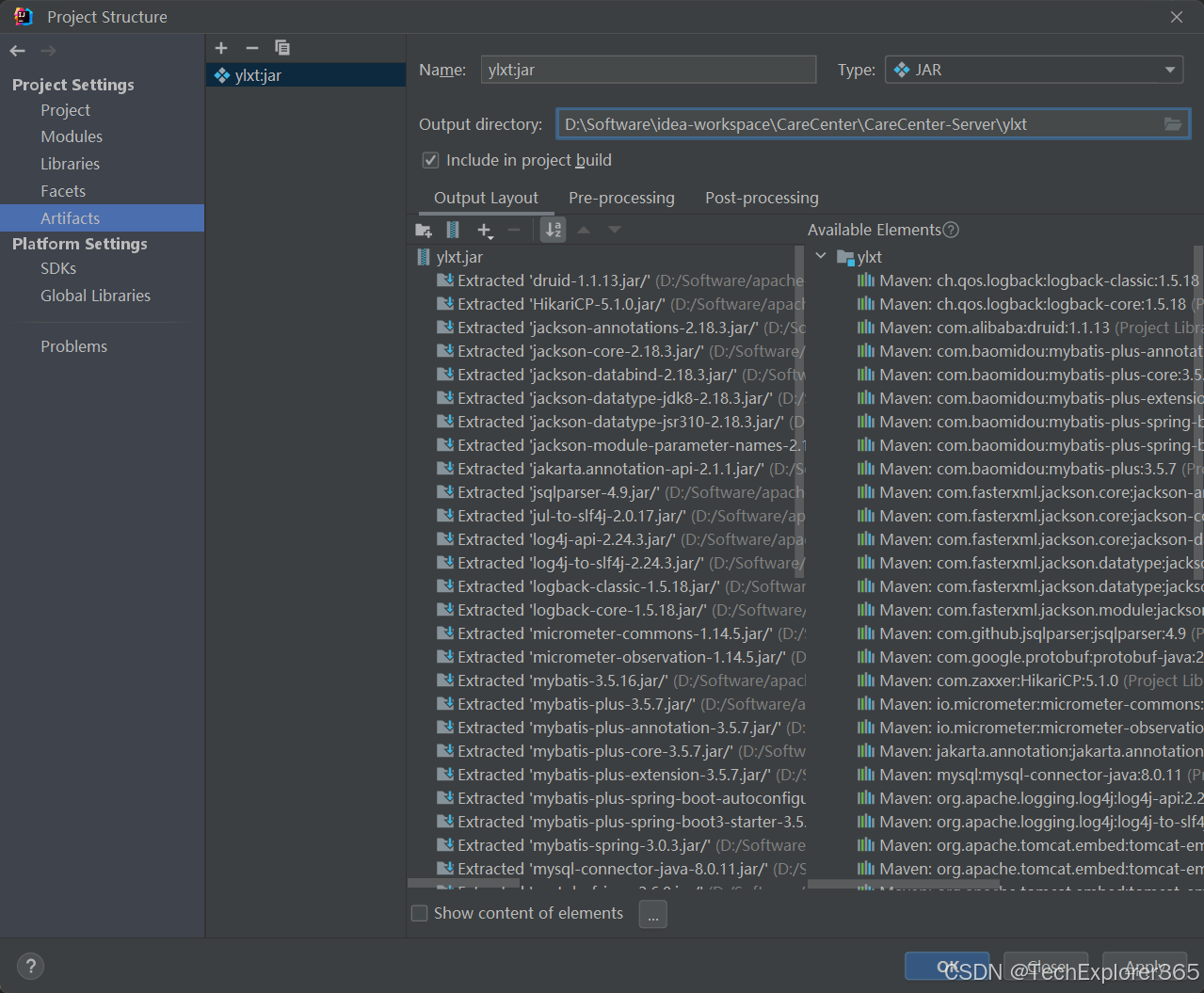Move layout element down
The width and height of the screenshot is (1204, 993).
(x=615, y=230)
